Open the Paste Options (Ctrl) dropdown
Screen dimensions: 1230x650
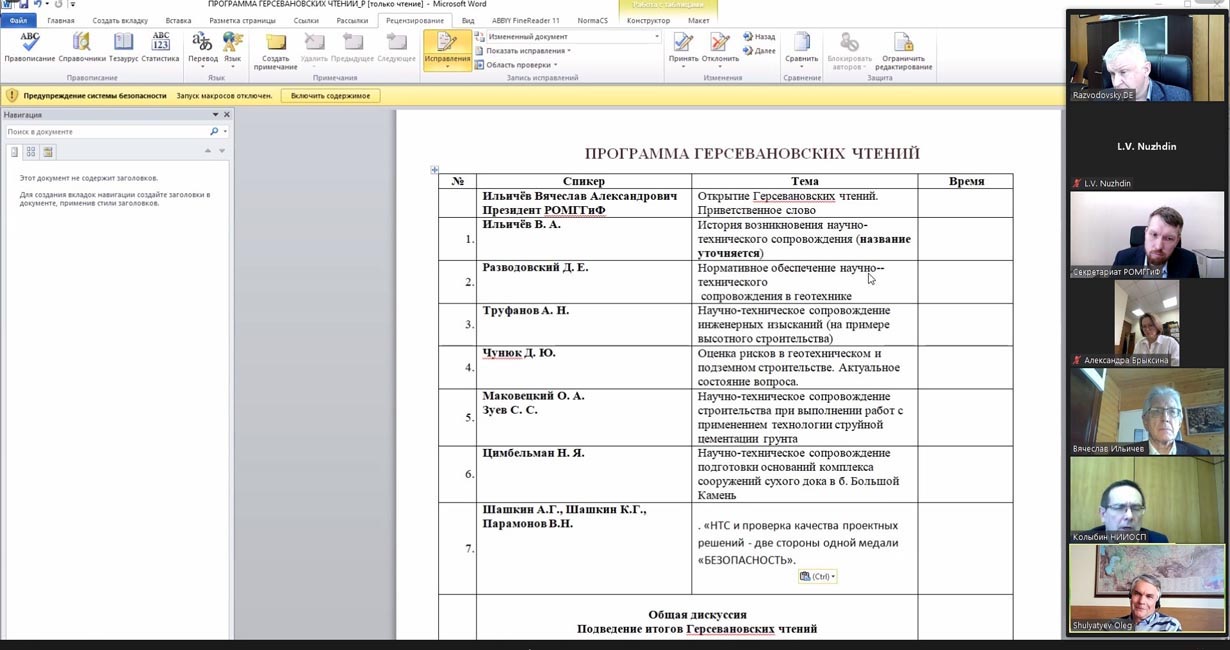point(817,576)
